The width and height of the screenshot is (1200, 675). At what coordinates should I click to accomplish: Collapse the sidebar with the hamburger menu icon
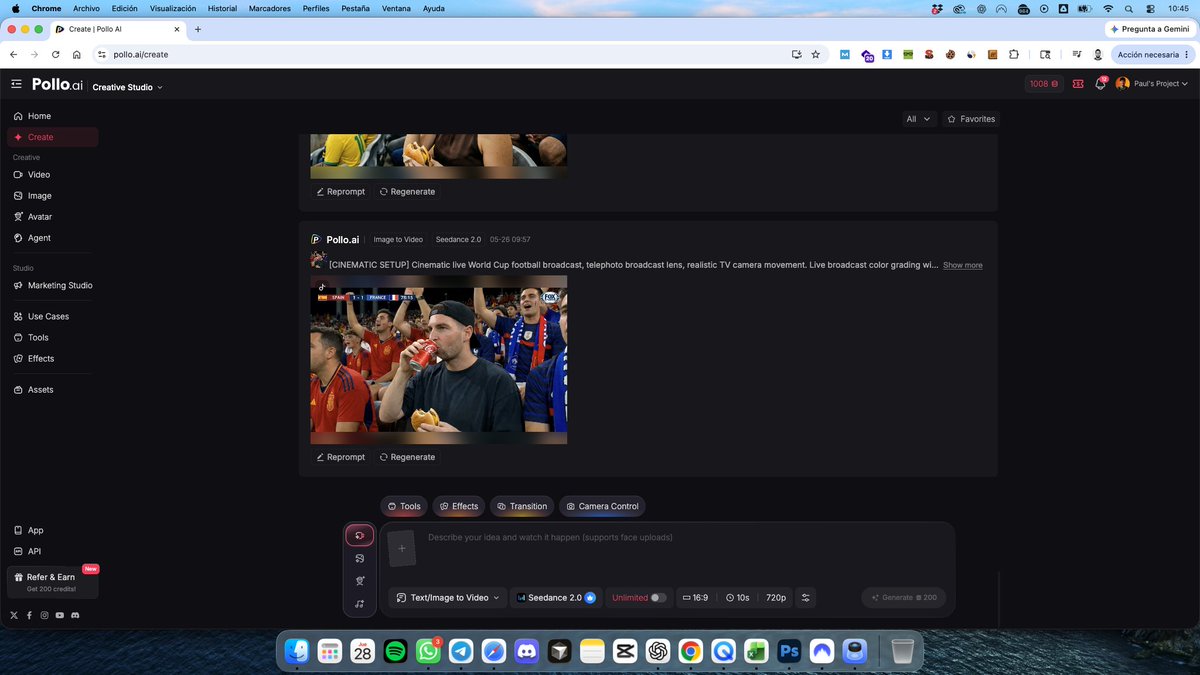(x=16, y=84)
